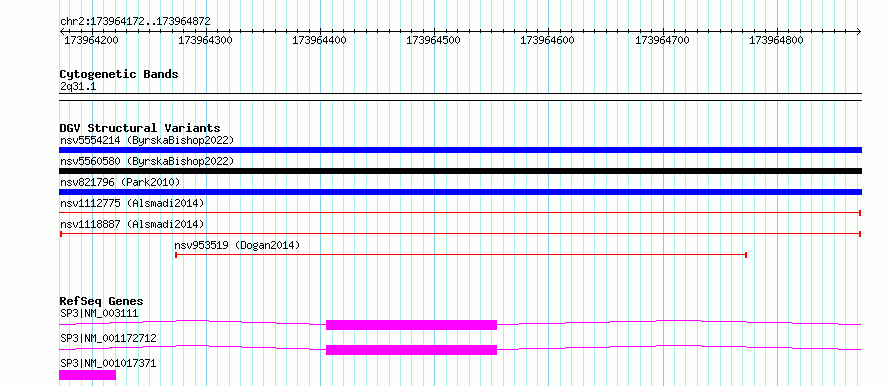Click ruler position 173964600
The image size is (890, 386).
(548, 40)
